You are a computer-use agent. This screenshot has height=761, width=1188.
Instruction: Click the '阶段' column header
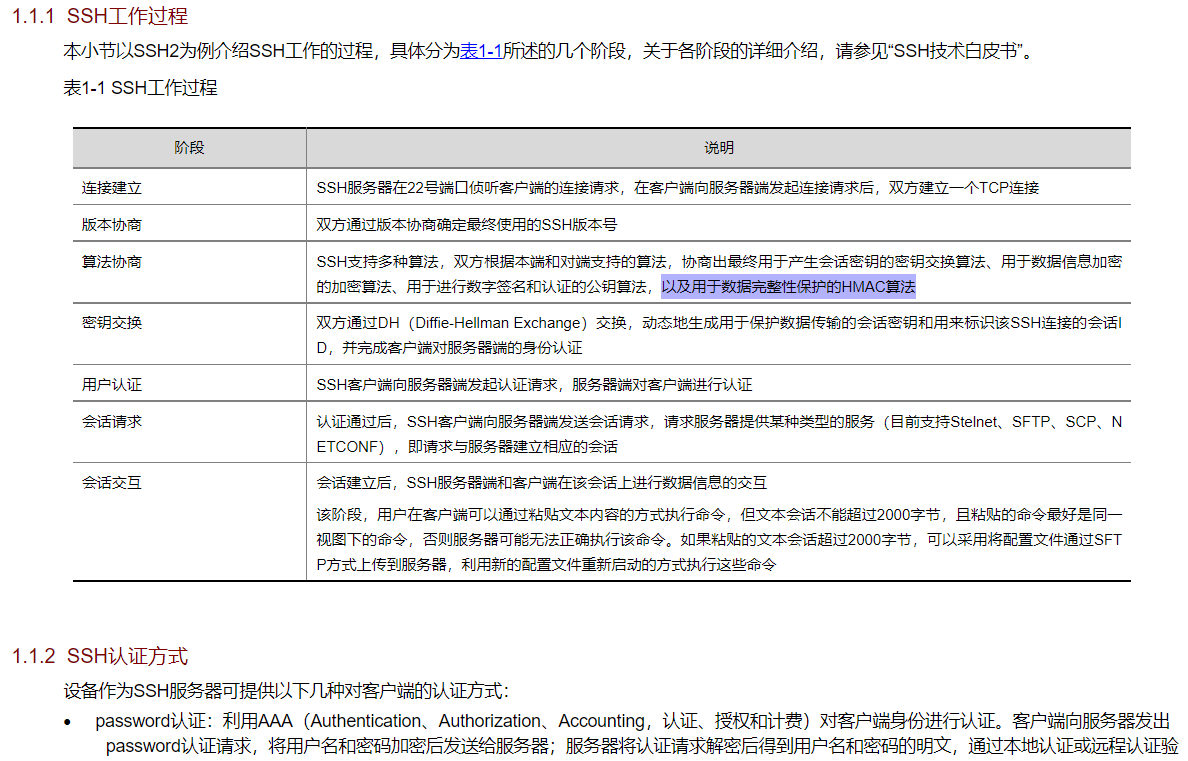(x=189, y=148)
